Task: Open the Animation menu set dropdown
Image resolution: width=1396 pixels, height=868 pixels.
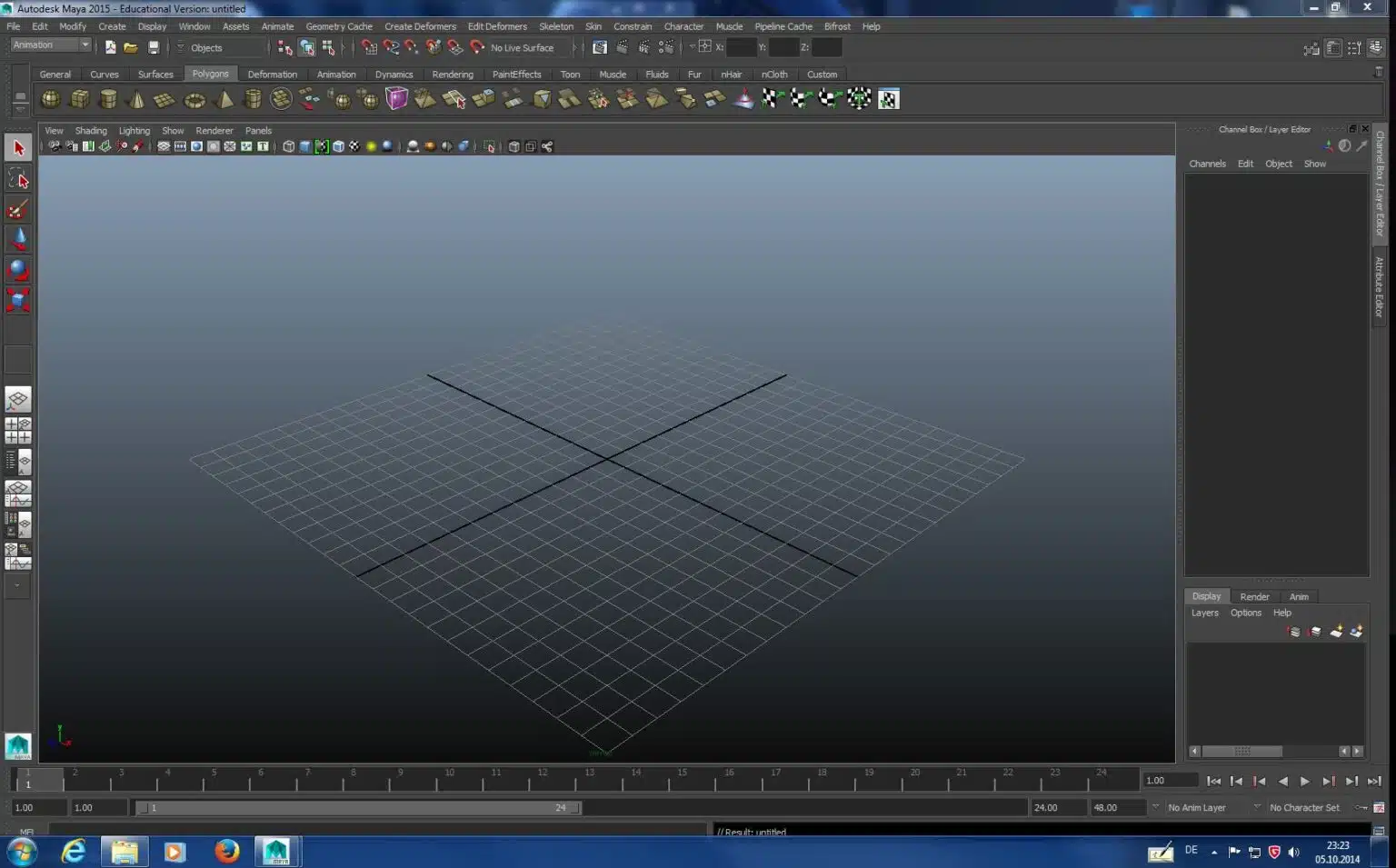Action: 51,45
